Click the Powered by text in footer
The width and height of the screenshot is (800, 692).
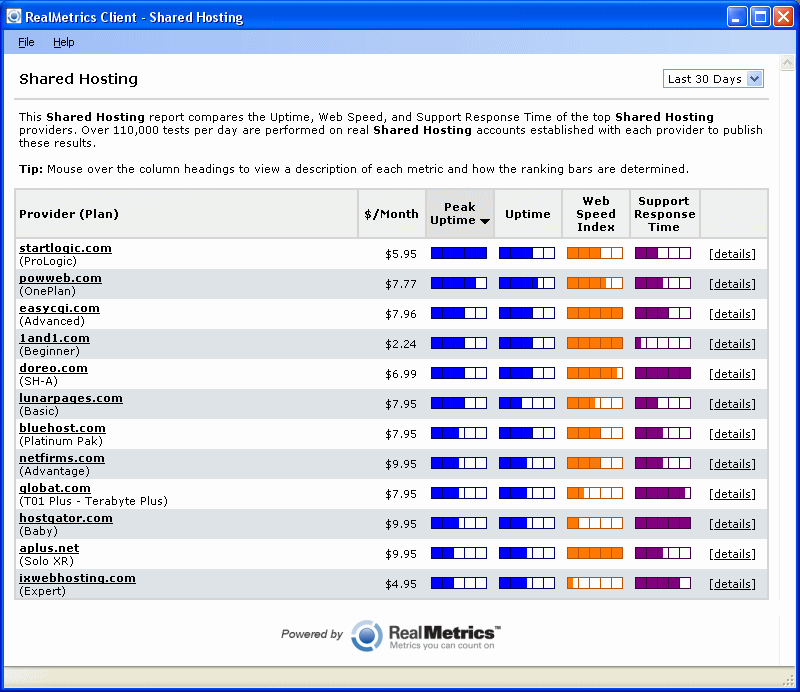(x=312, y=634)
